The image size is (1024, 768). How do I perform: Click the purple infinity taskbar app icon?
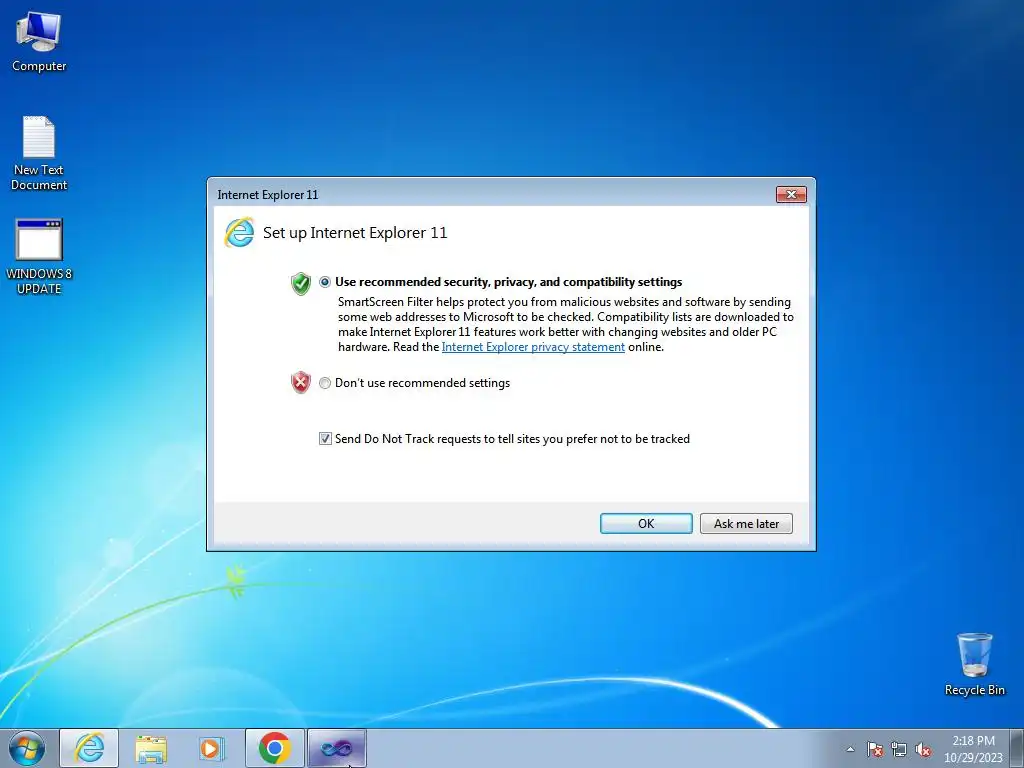(x=336, y=748)
